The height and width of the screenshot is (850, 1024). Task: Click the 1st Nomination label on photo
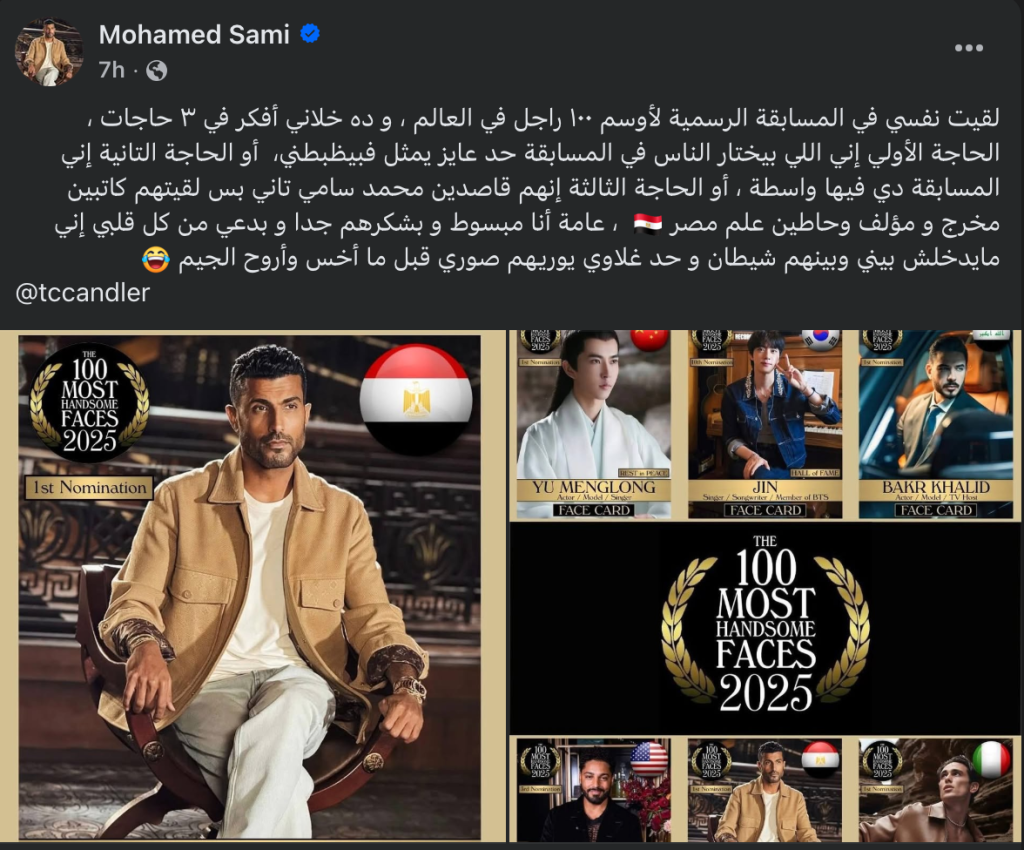[89, 488]
